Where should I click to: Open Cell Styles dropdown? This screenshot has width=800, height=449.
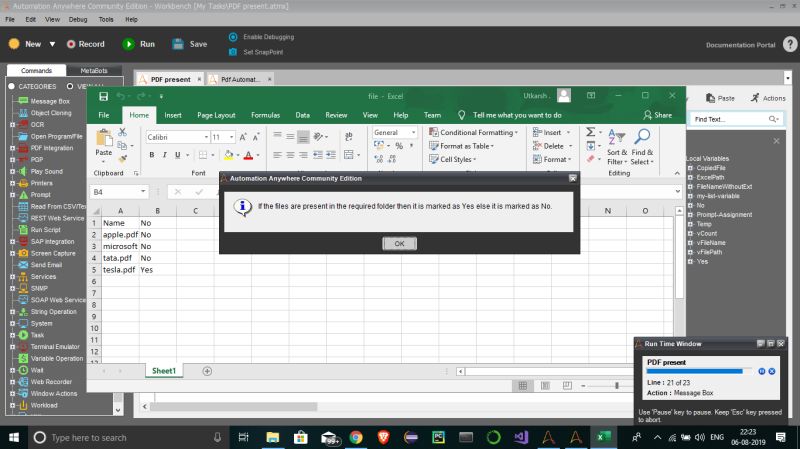[453, 159]
